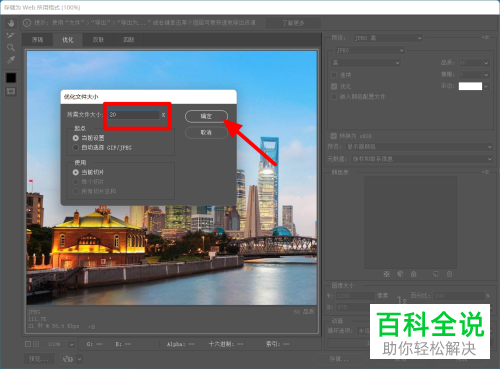Select the 当前设置 current settings radio

click(76, 138)
